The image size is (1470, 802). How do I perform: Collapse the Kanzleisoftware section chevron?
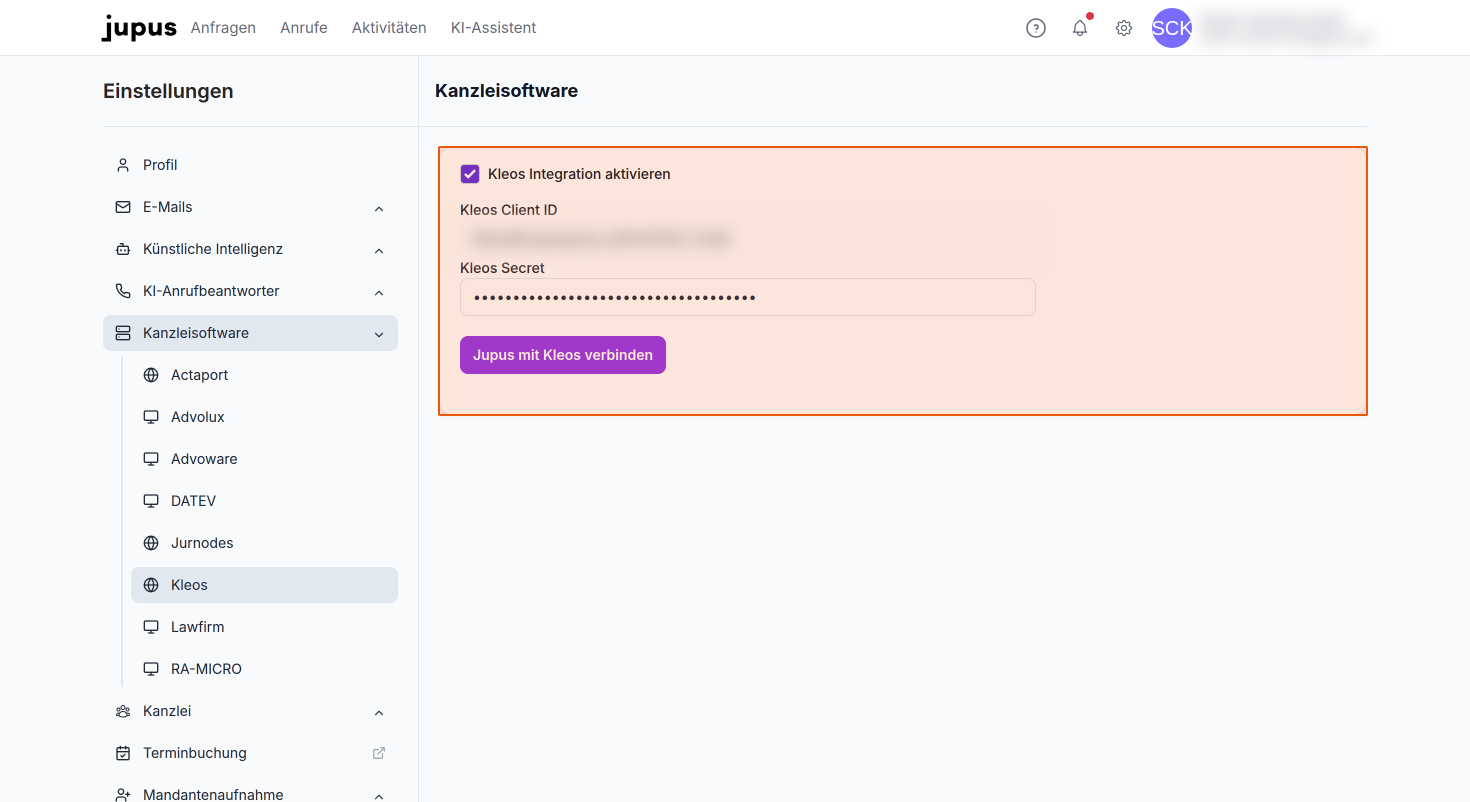click(x=379, y=334)
